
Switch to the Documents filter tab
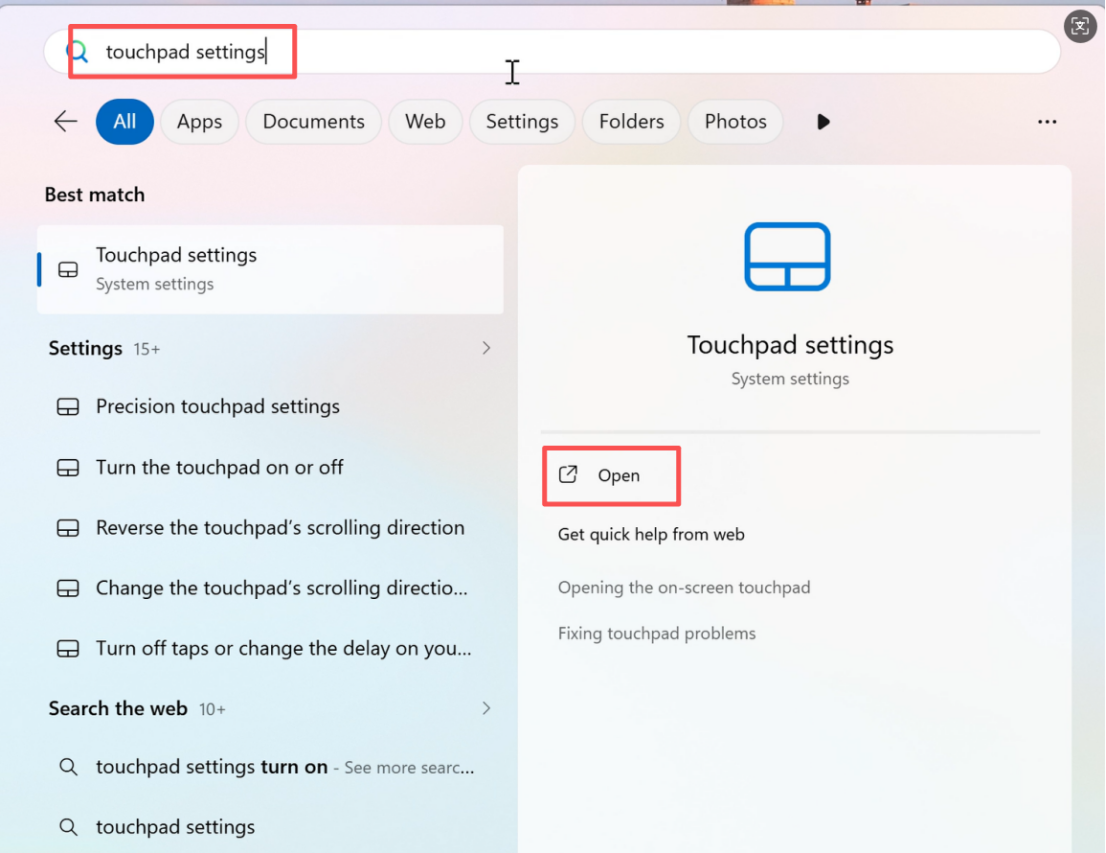[313, 122]
